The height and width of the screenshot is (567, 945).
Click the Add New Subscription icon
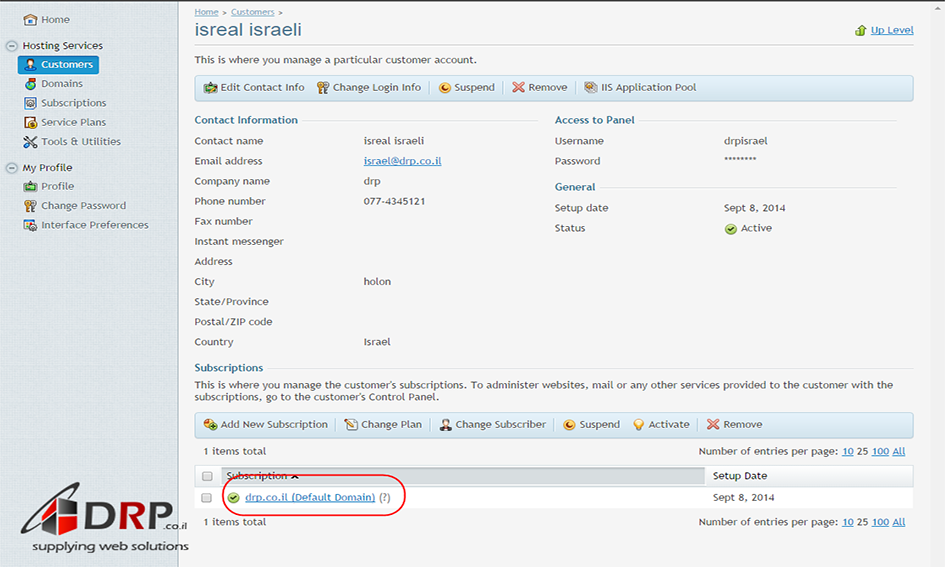pyautogui.click(x=210, y=425)
